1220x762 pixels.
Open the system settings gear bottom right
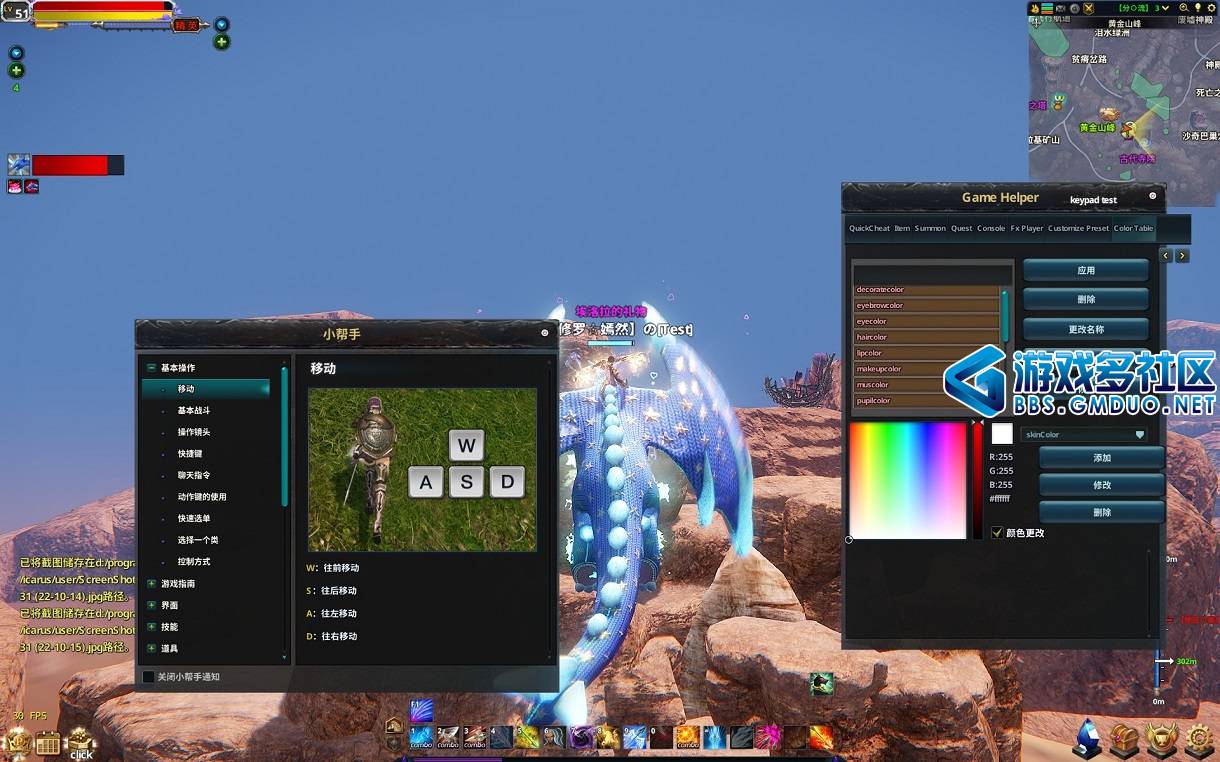pyautogui.click(x=1199, y=739)
